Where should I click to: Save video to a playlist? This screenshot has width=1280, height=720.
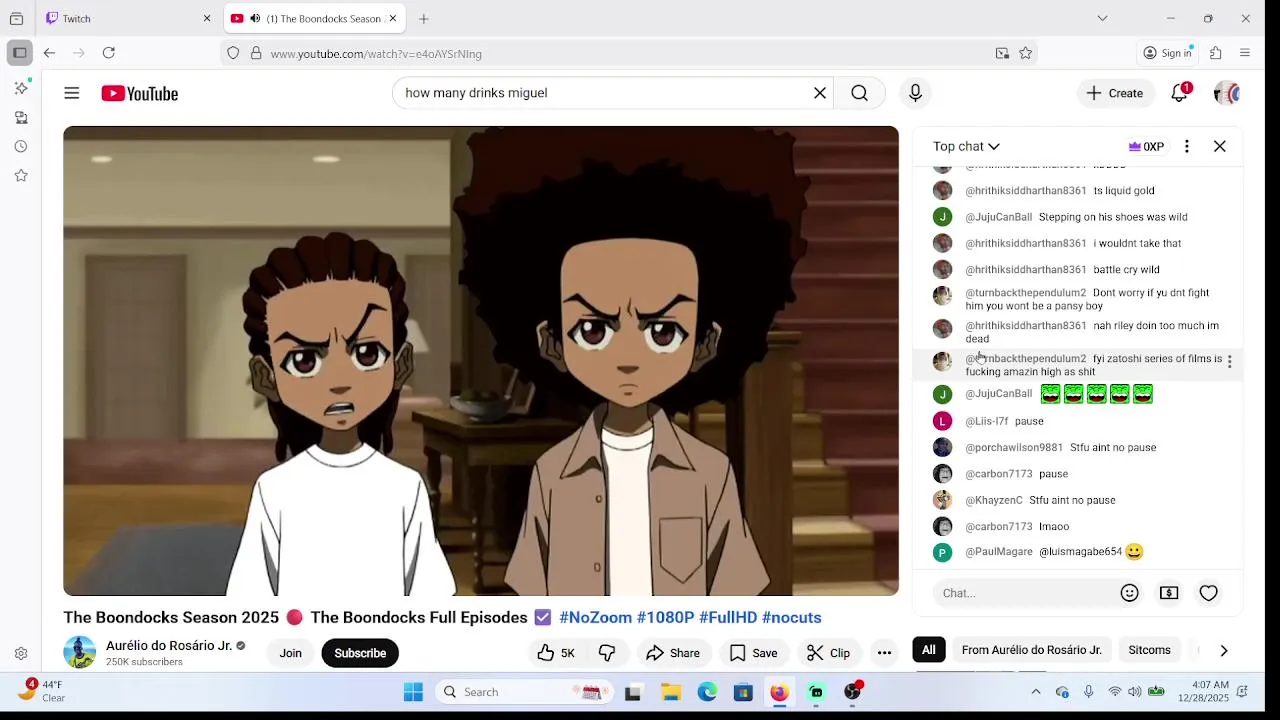tap(753, 653)
